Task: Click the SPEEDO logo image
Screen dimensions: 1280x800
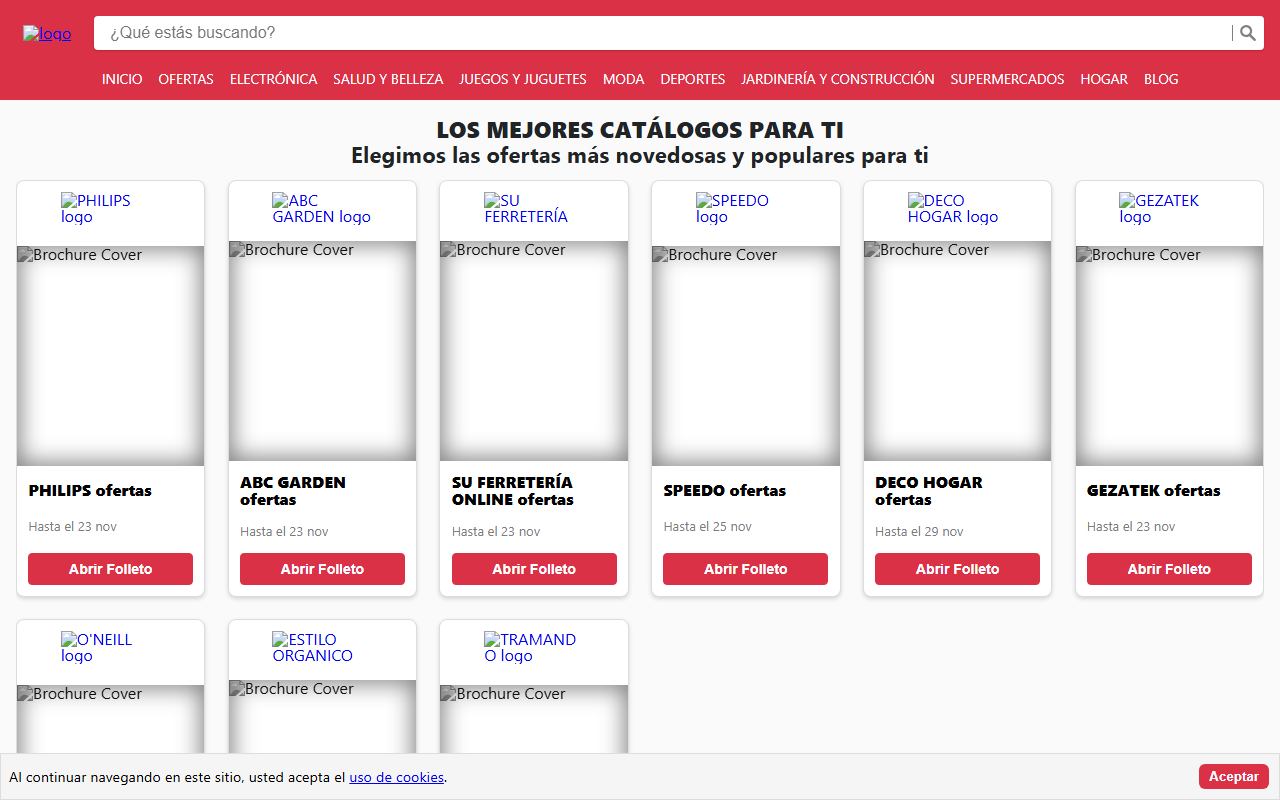Action: 746,209
